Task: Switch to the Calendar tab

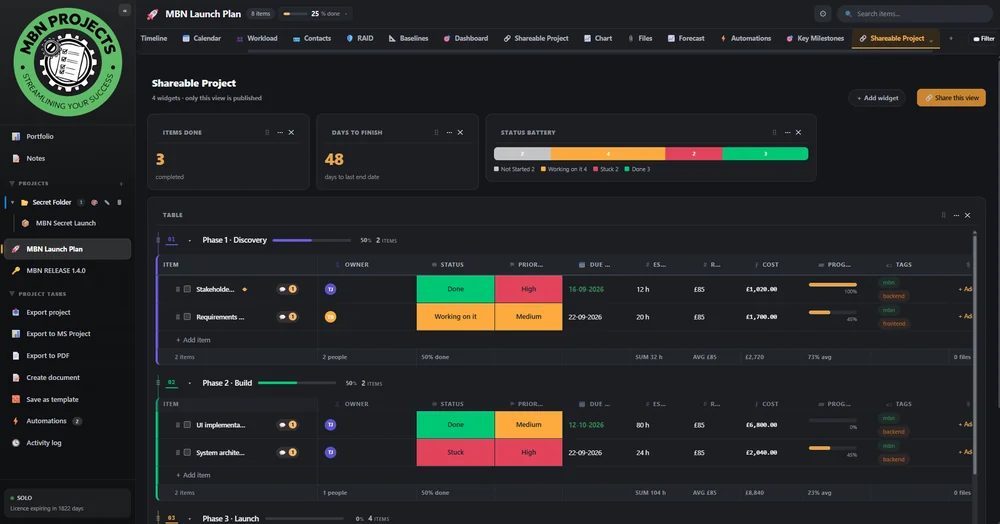Action: point(202,38)
